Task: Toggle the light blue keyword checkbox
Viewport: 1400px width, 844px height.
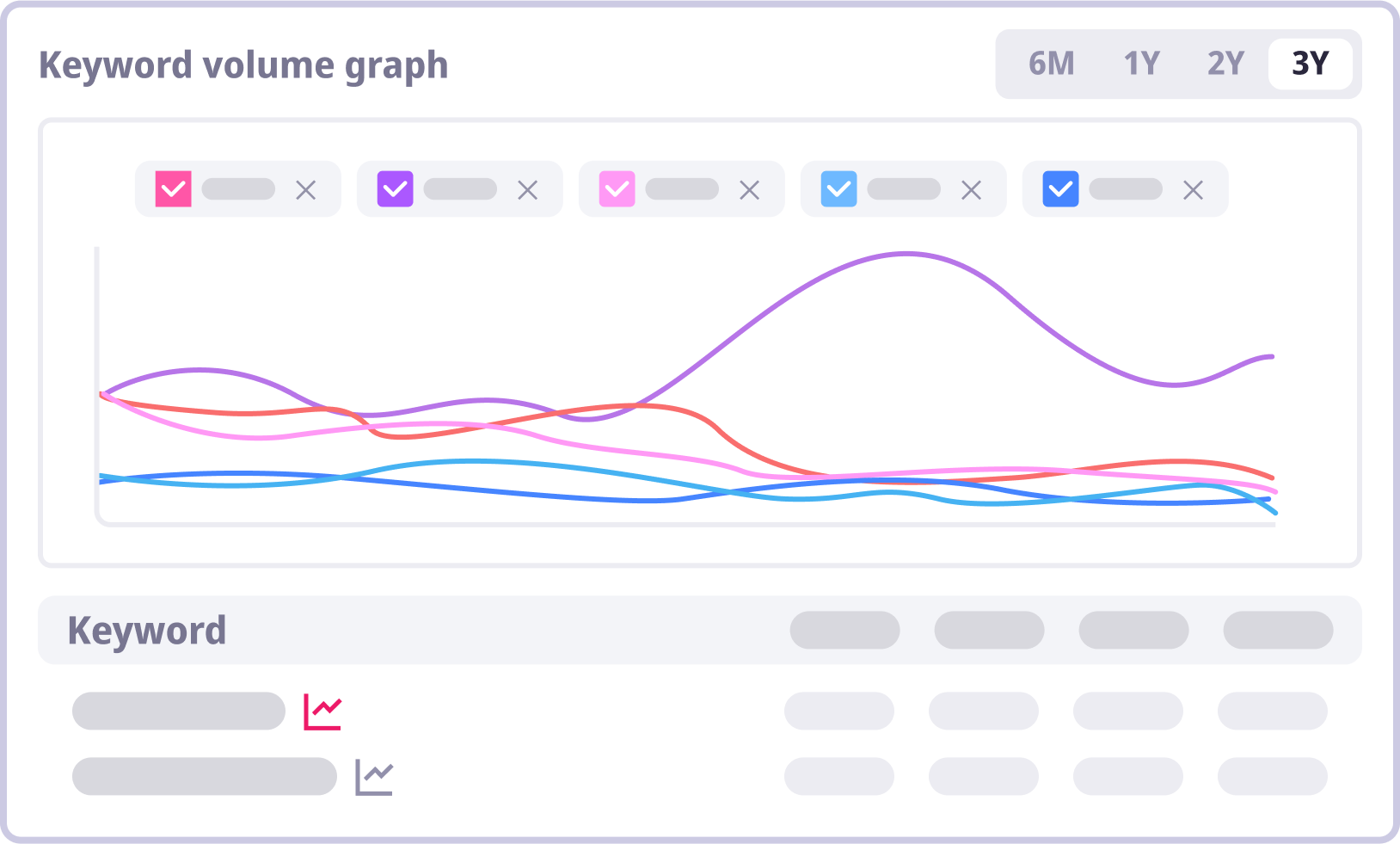Action: [839, 189]
